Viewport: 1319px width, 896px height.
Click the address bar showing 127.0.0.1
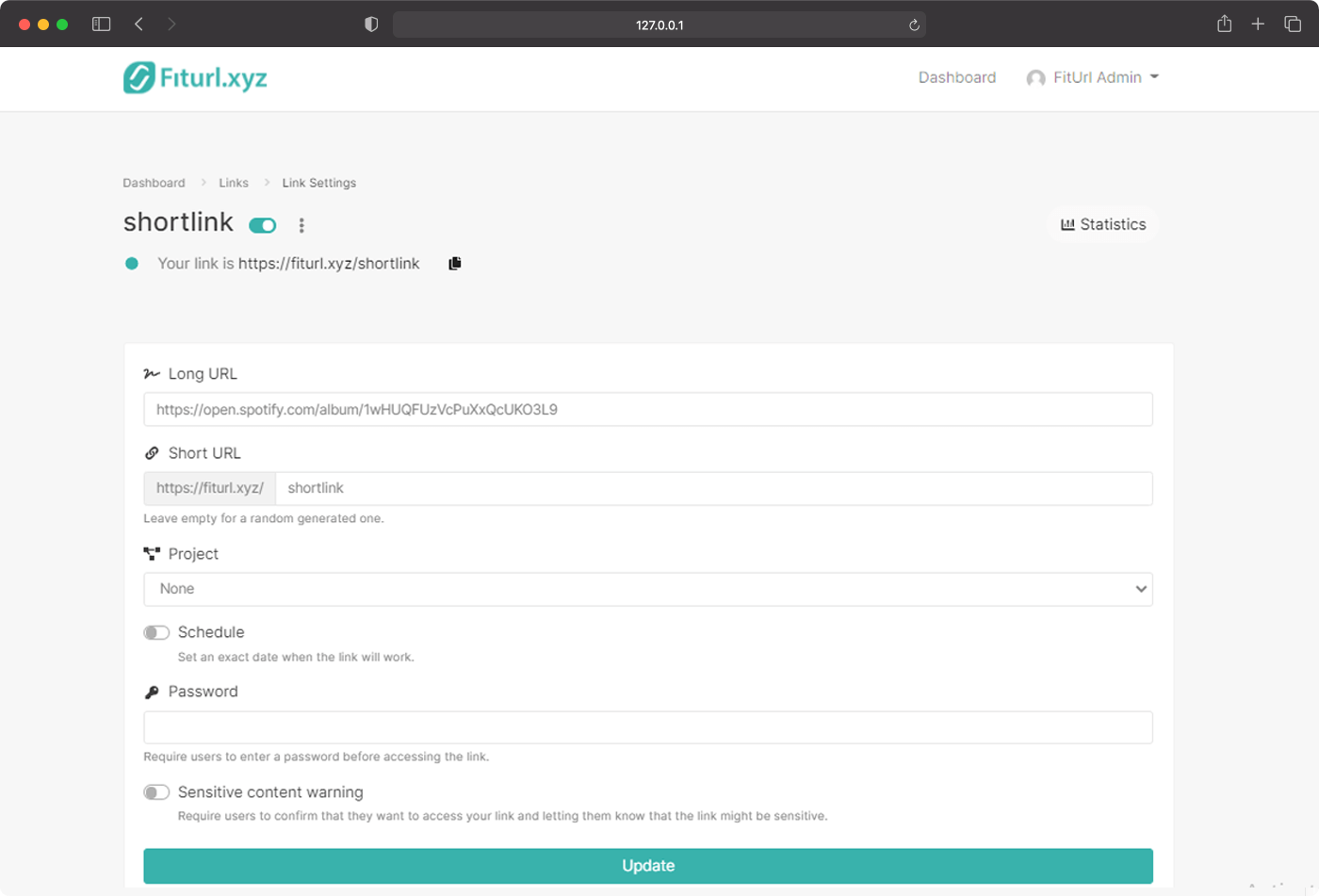(659, 24)
